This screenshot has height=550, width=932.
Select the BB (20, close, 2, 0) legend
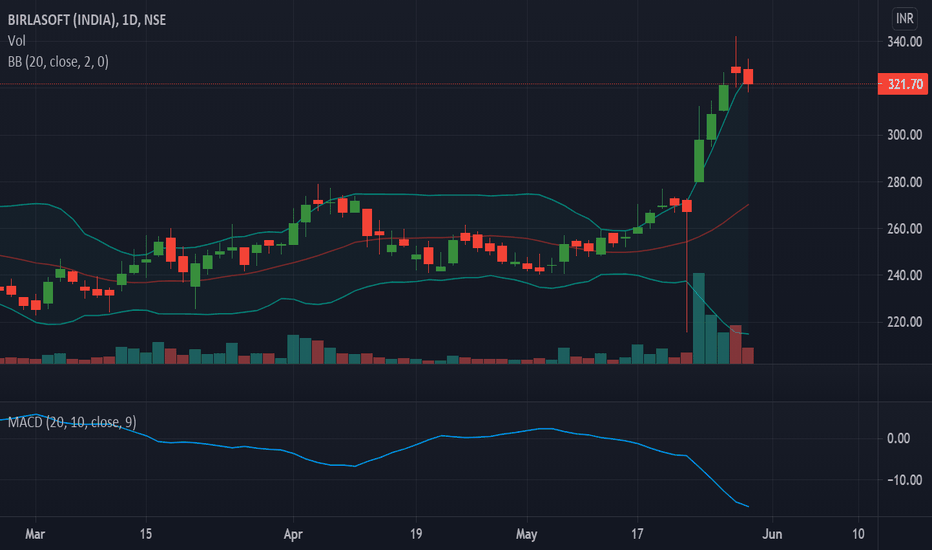[58, 62]
